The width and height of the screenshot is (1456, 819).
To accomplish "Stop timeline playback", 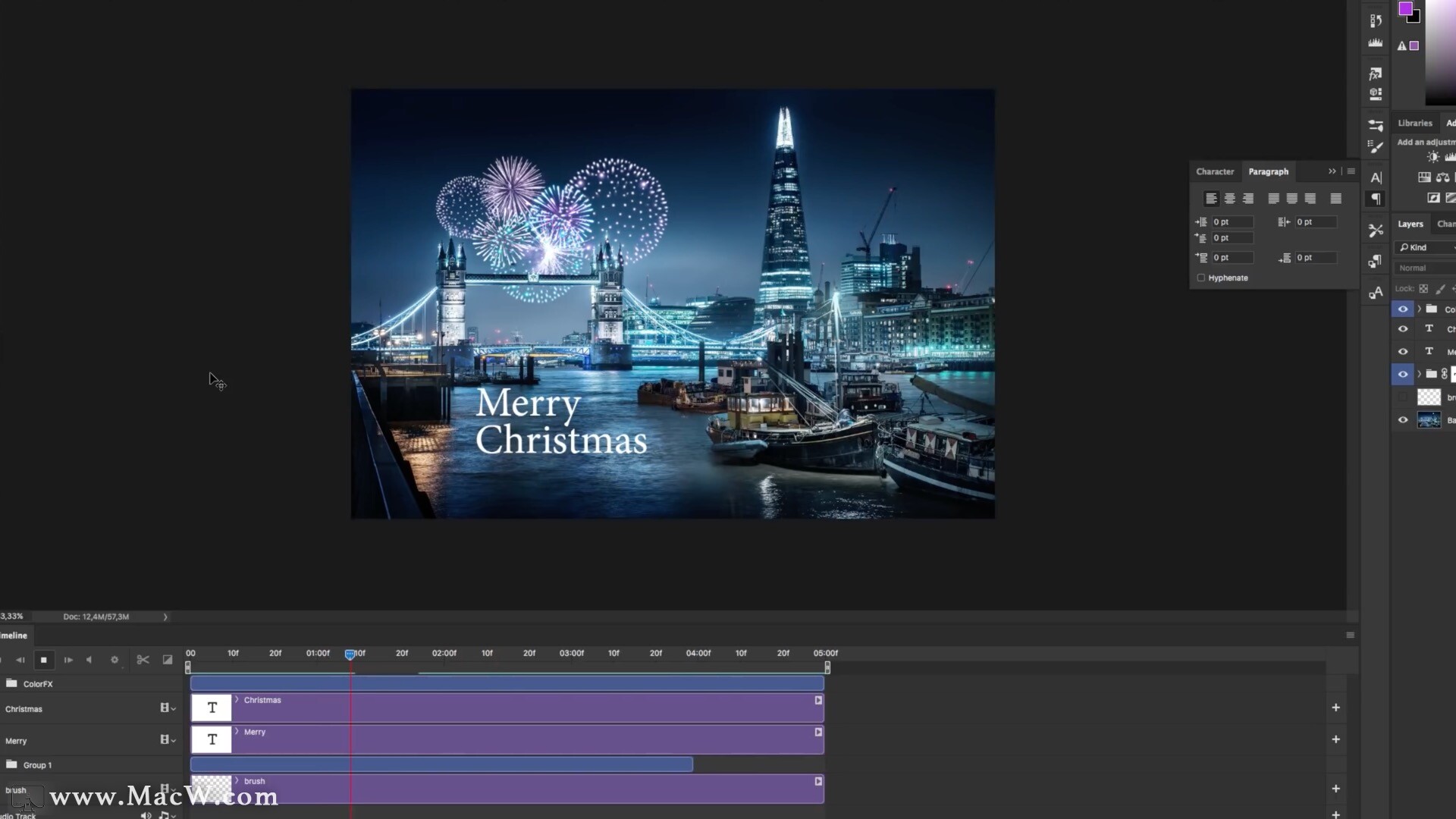I will (44, 660).
